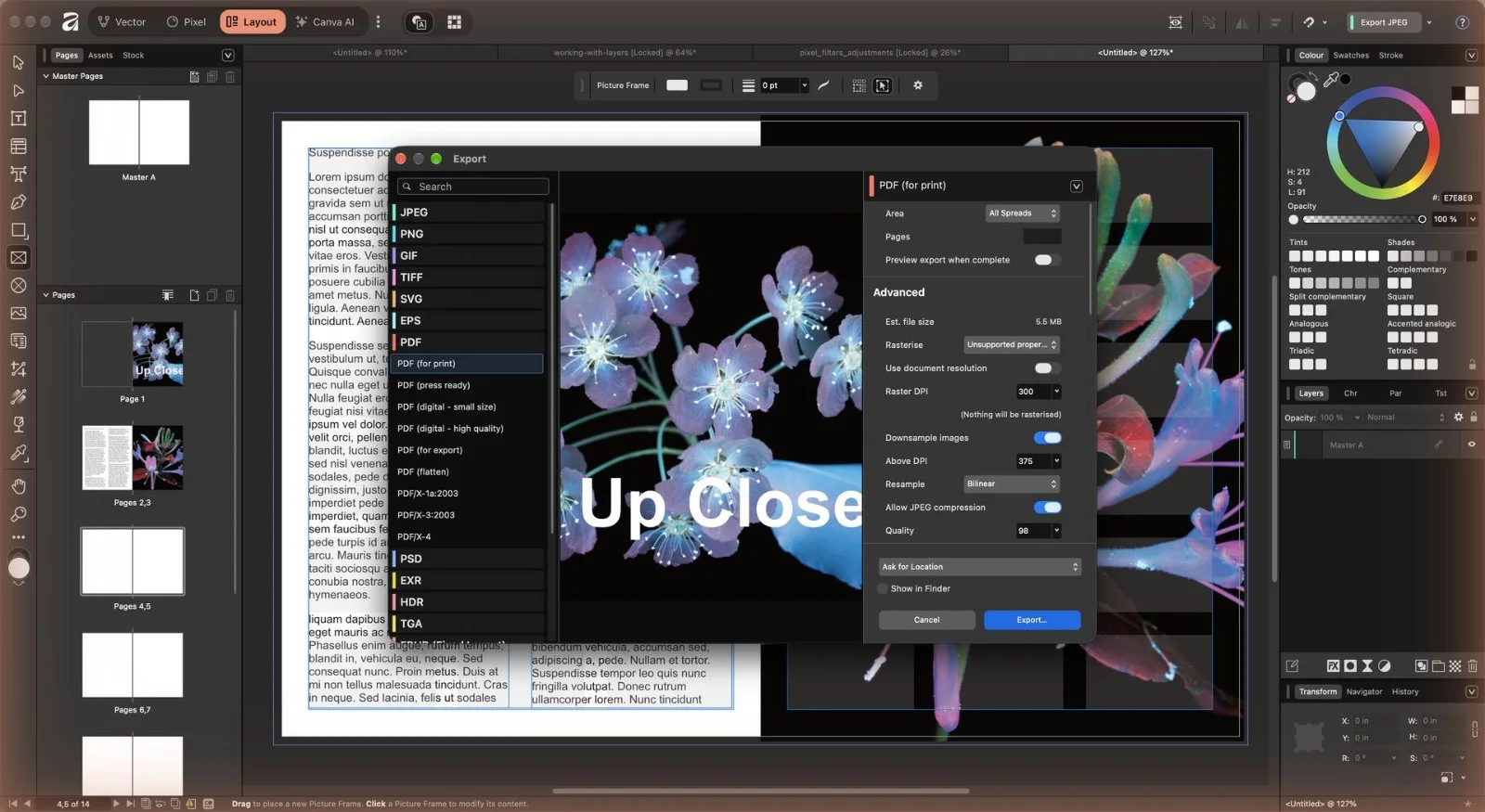1485x812 pixels.
Task: Adjust the colour Opacity slider
Action: [1362, 220]
